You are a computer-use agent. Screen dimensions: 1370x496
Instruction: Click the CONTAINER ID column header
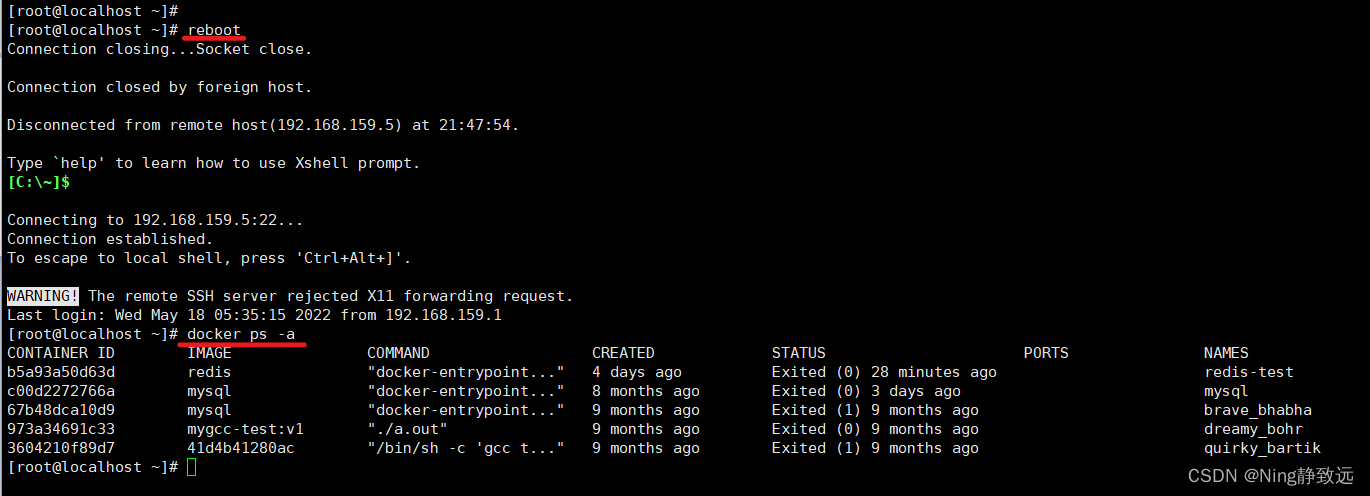[x=61, y=353]
